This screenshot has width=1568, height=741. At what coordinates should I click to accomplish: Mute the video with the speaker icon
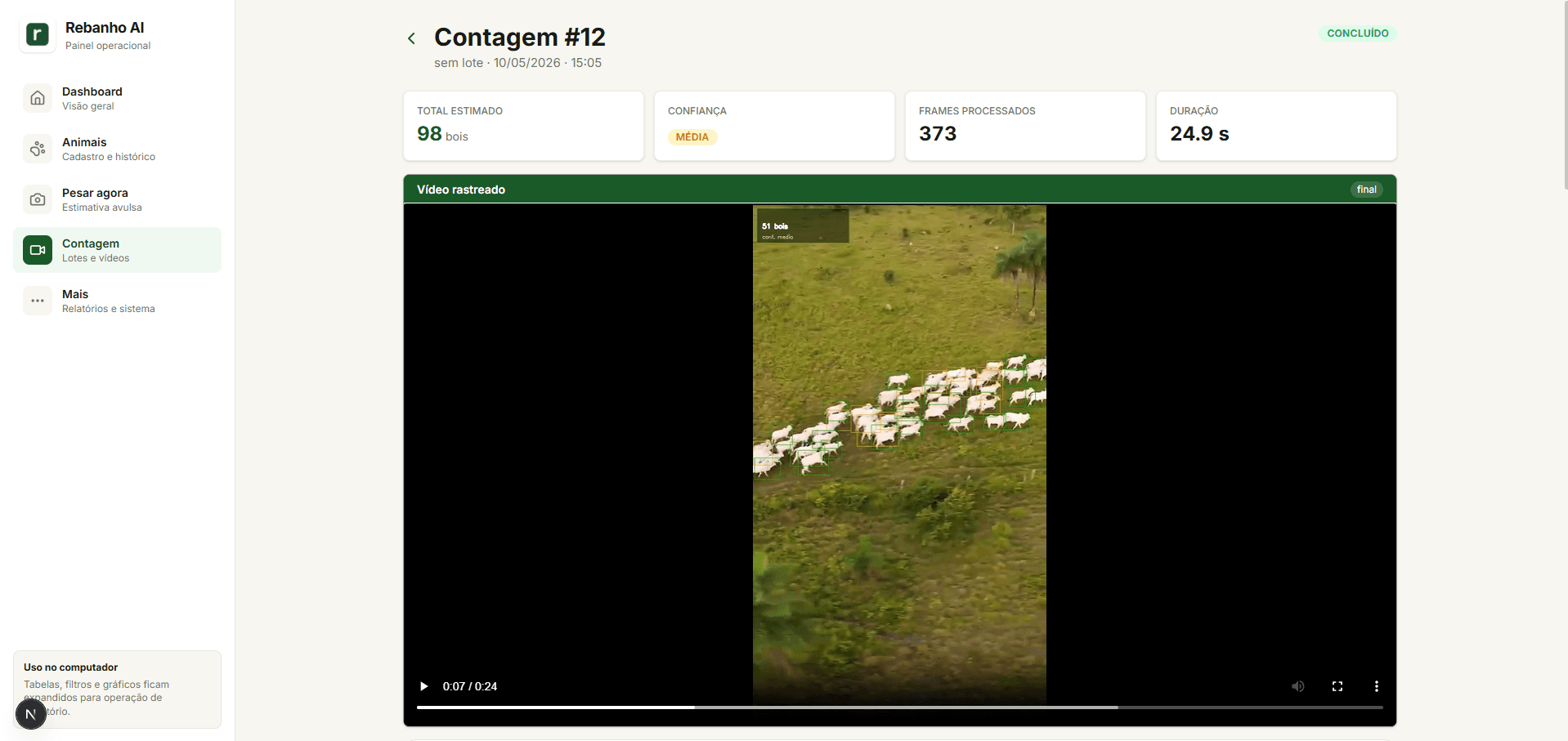1297,686
